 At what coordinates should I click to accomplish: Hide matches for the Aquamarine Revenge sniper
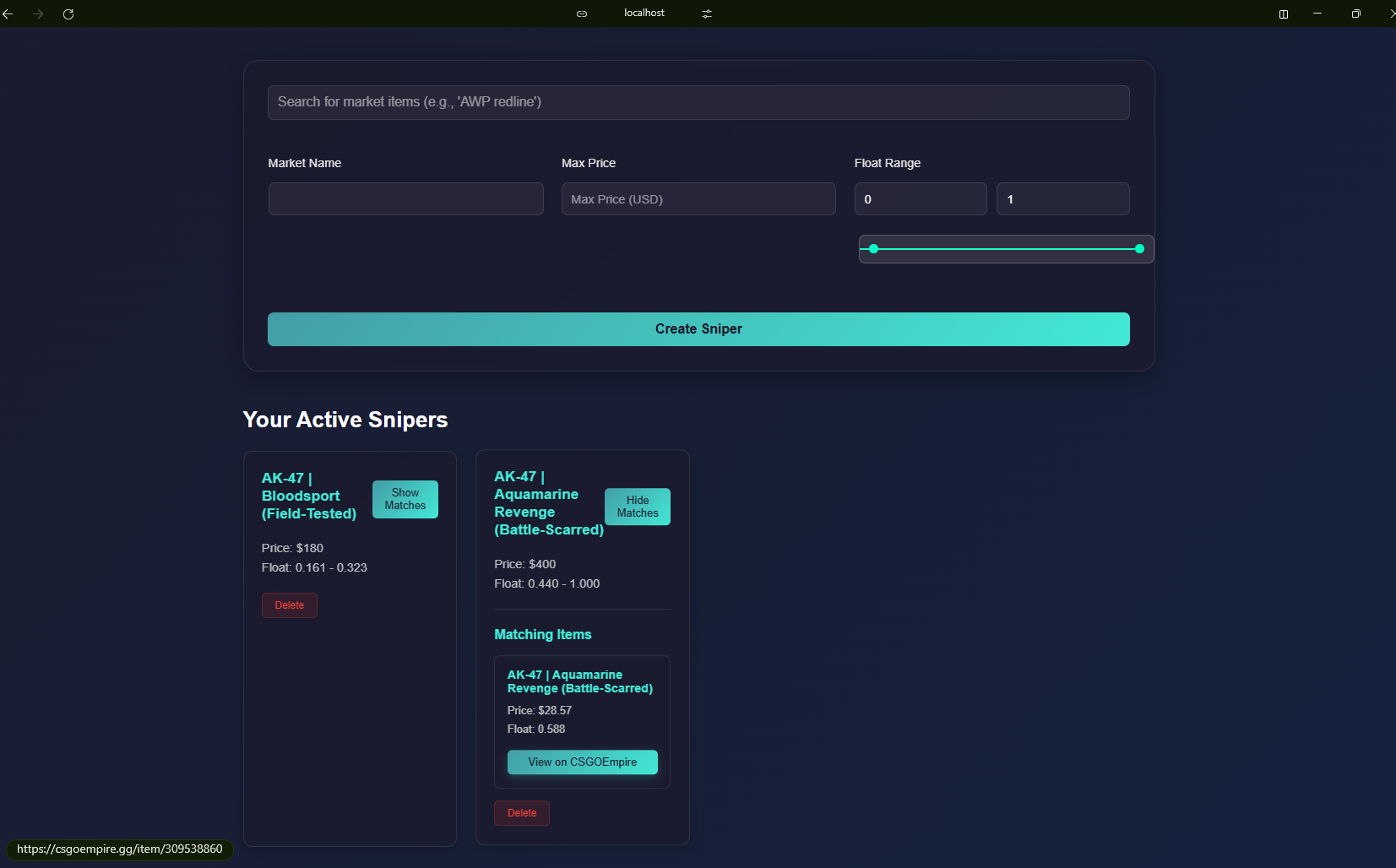point(637,506)
